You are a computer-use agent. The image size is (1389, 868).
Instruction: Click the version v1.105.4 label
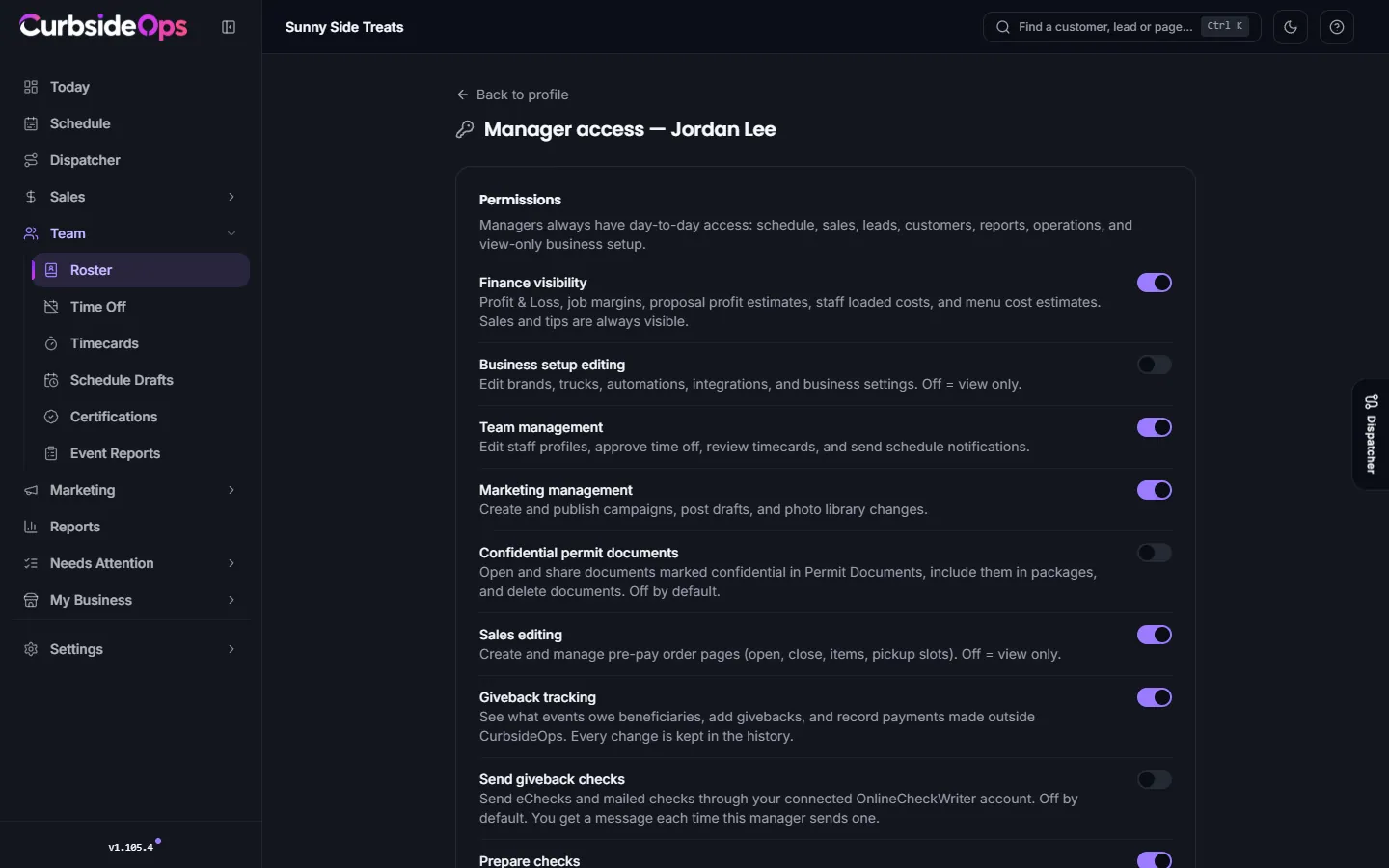[x=131, y=848]
